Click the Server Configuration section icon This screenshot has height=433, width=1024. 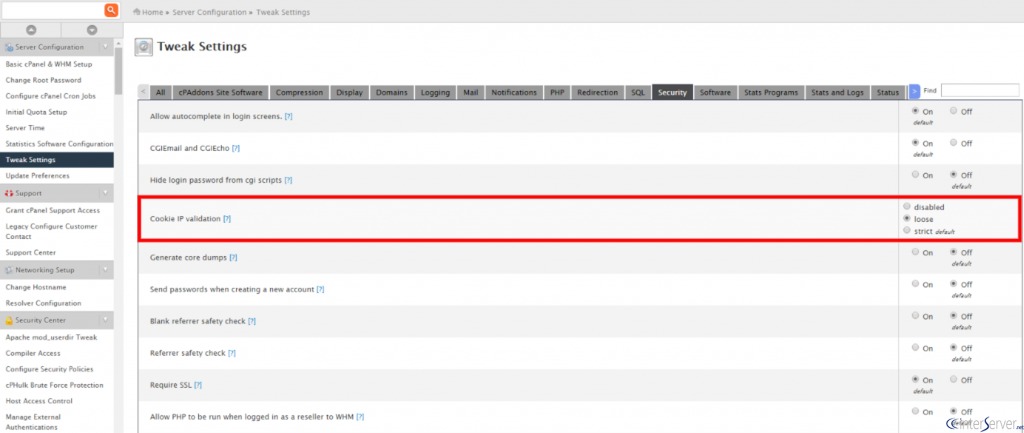point(9,47)
